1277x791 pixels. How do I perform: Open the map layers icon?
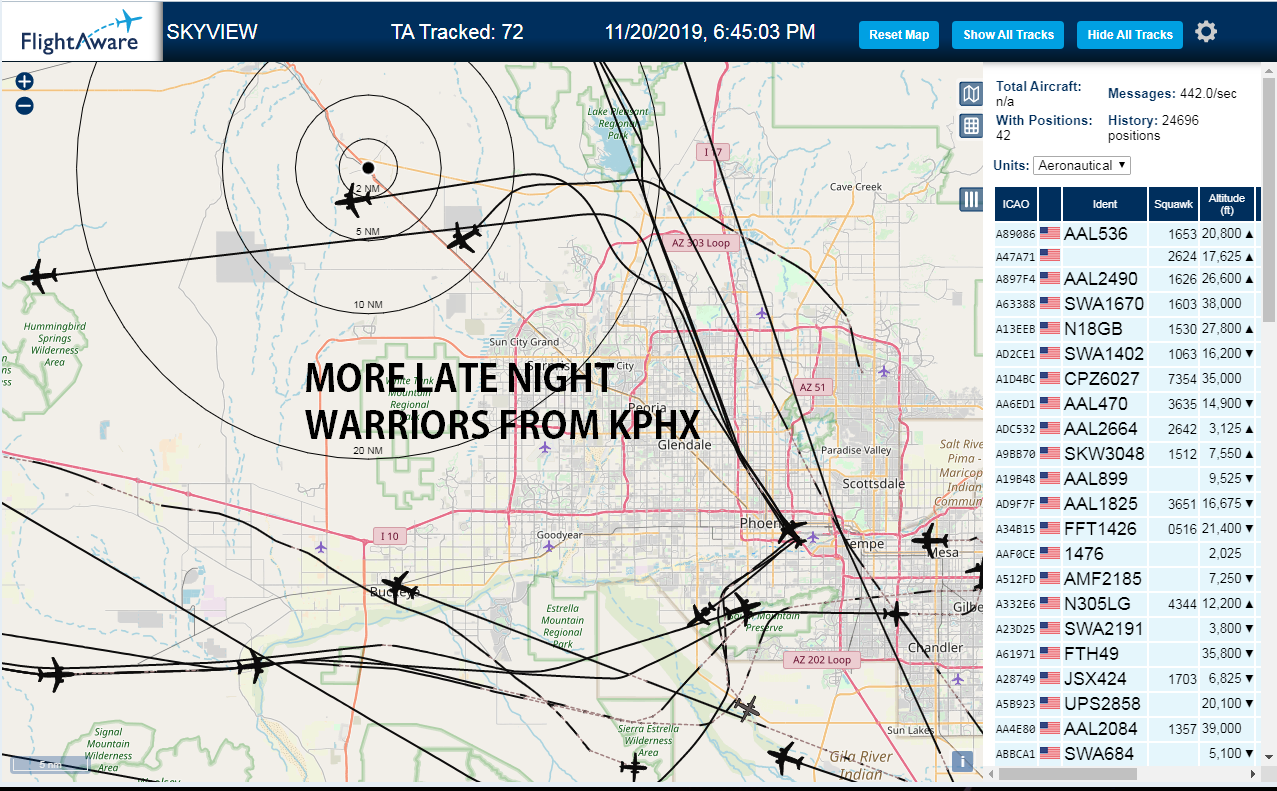point(970,94)
